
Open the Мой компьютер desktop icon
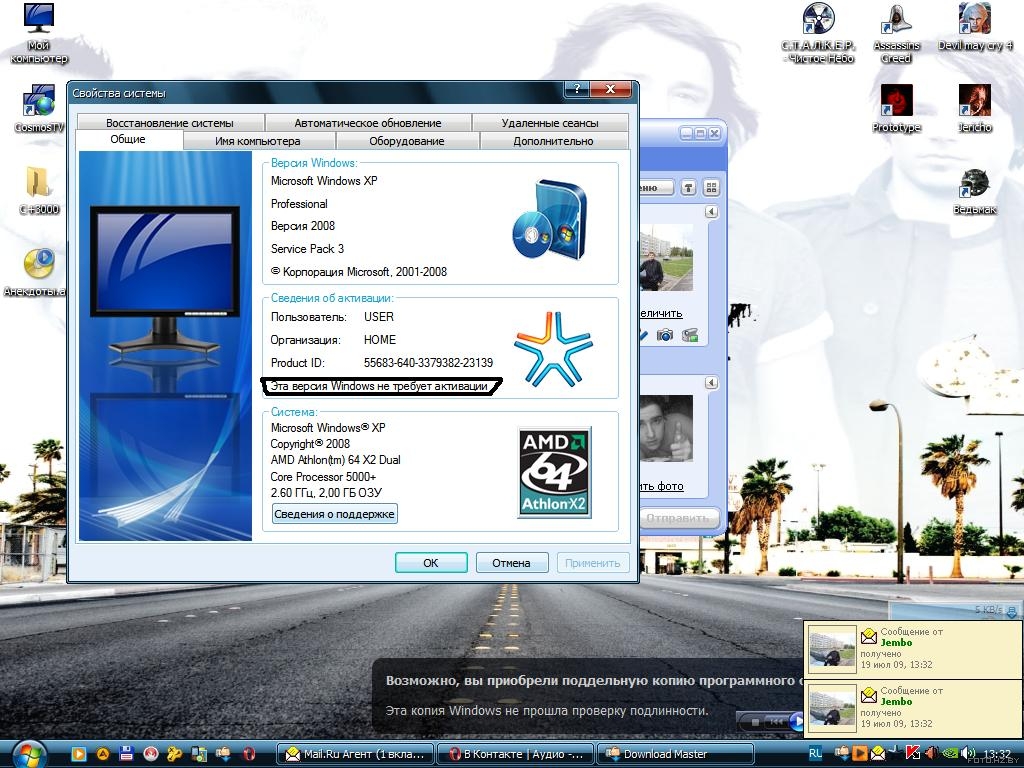pos(39,33)
